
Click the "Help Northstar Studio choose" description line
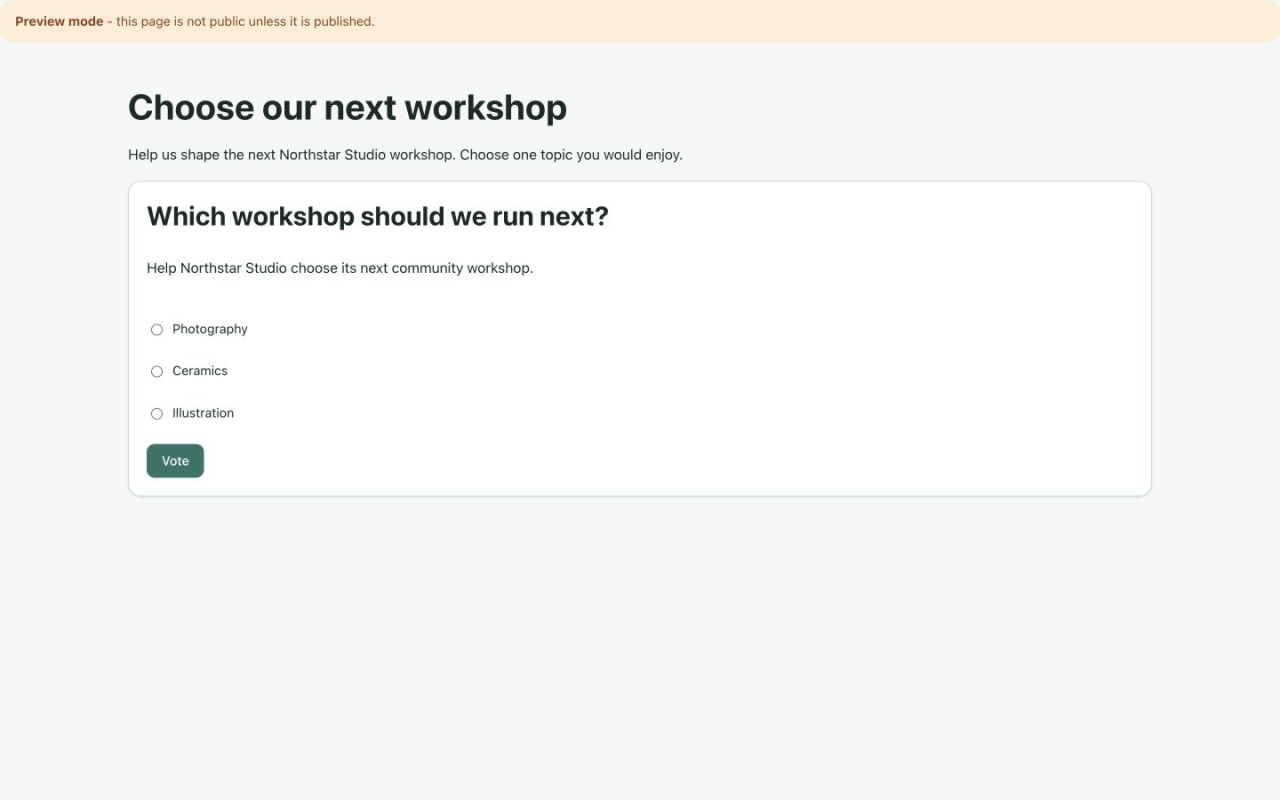pos(340,268)
